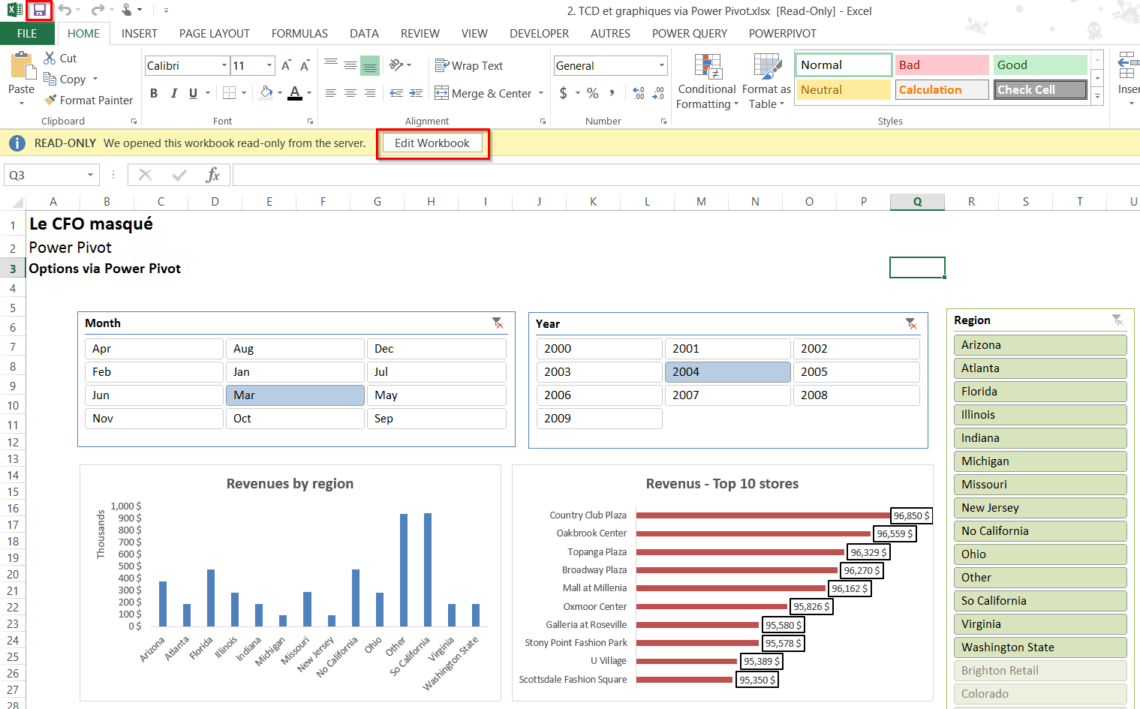Click the Wrap Text icon
This screenshot has height=709, width=1140.
tap(441, 65)
